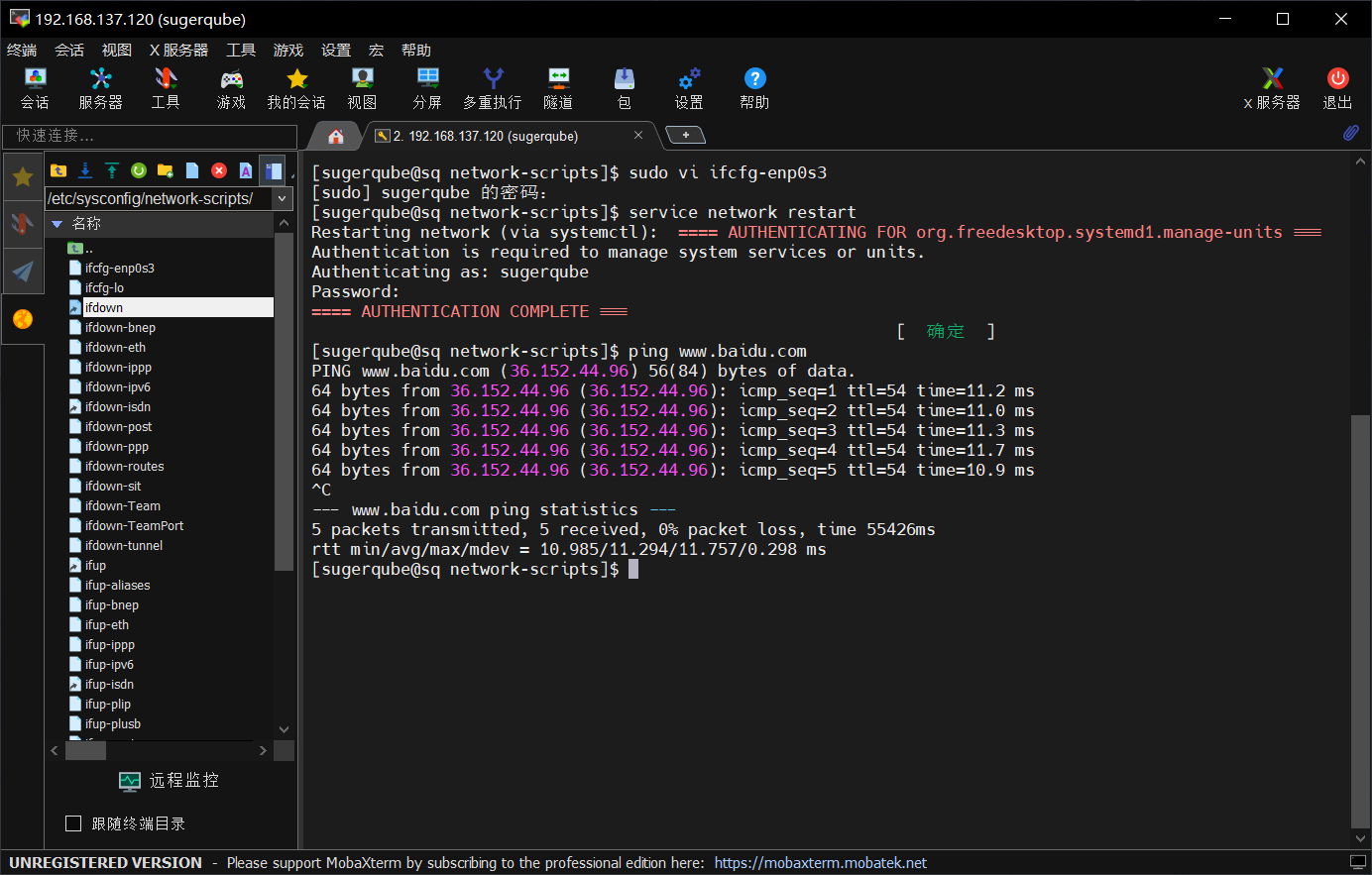
Task: Open the 服务器 (Servers) toolbar icon
Action: point(100,88)
